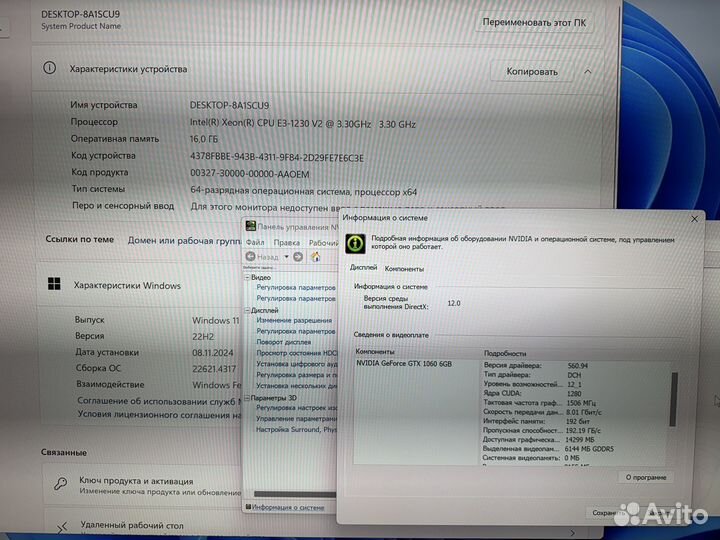Open the Правка menu in NVIDIA panel
This screenshot has height=540, width=720.
pos(287,242)
